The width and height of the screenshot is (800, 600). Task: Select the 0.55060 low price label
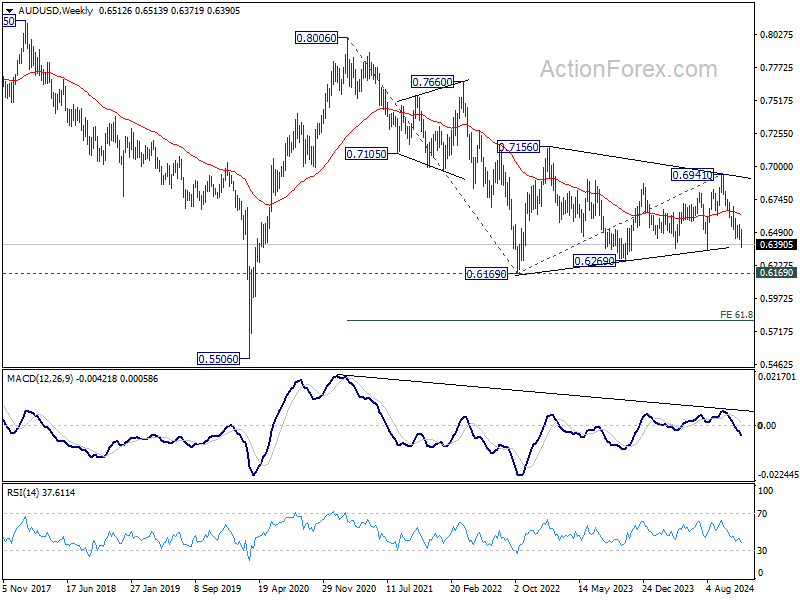218,359
